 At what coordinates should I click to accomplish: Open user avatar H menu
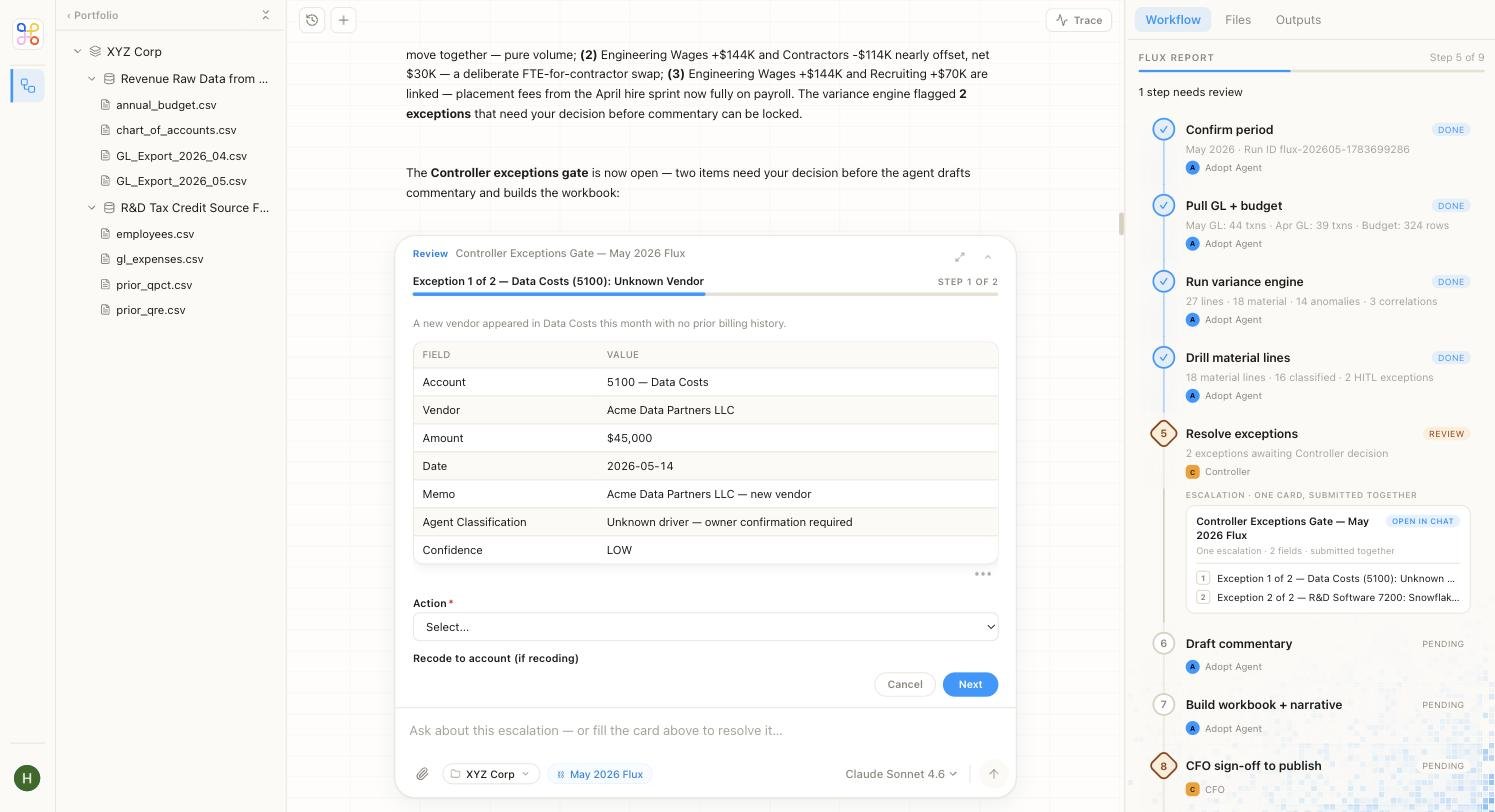pyautogui.click(x=27, y=778)
